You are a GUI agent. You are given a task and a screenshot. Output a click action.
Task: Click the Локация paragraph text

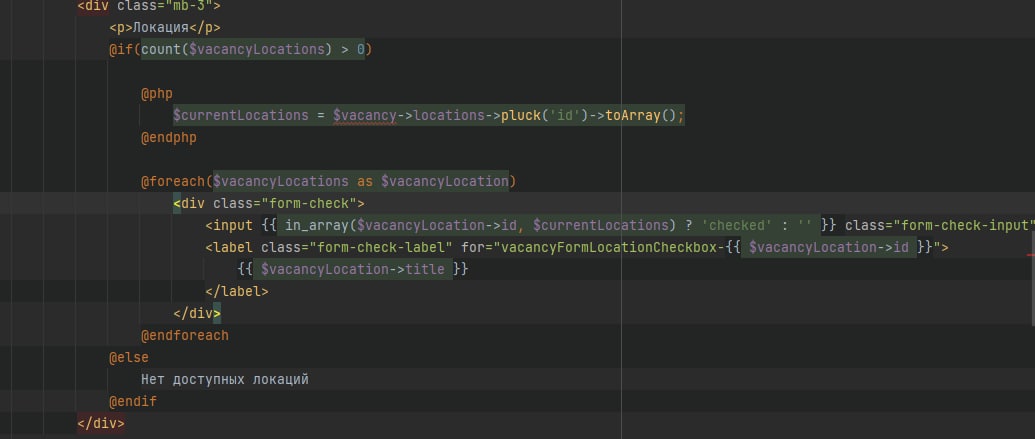click(x=162, y=27)
